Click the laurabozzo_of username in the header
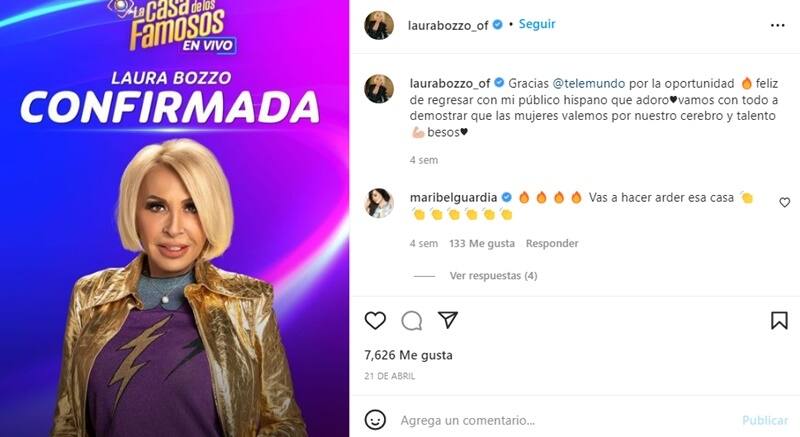Screen dimensions: 800x437 coord(448,25)
